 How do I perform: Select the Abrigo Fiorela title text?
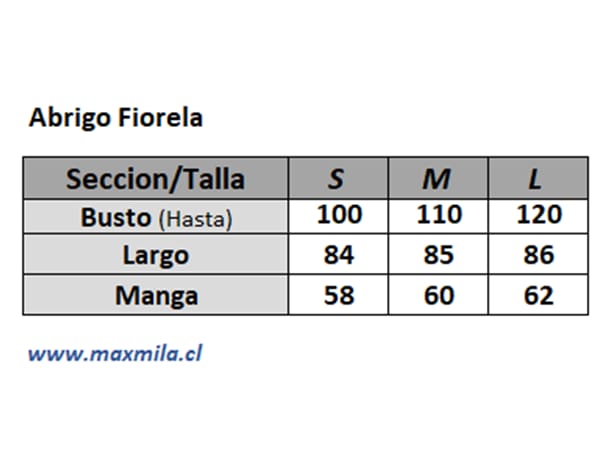coord(116,117)
